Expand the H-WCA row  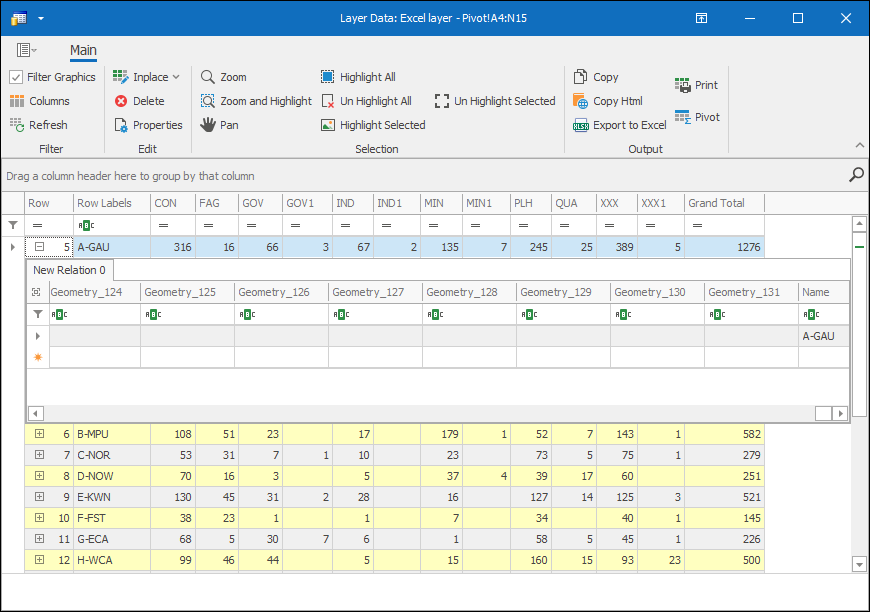tap(39, 560)
